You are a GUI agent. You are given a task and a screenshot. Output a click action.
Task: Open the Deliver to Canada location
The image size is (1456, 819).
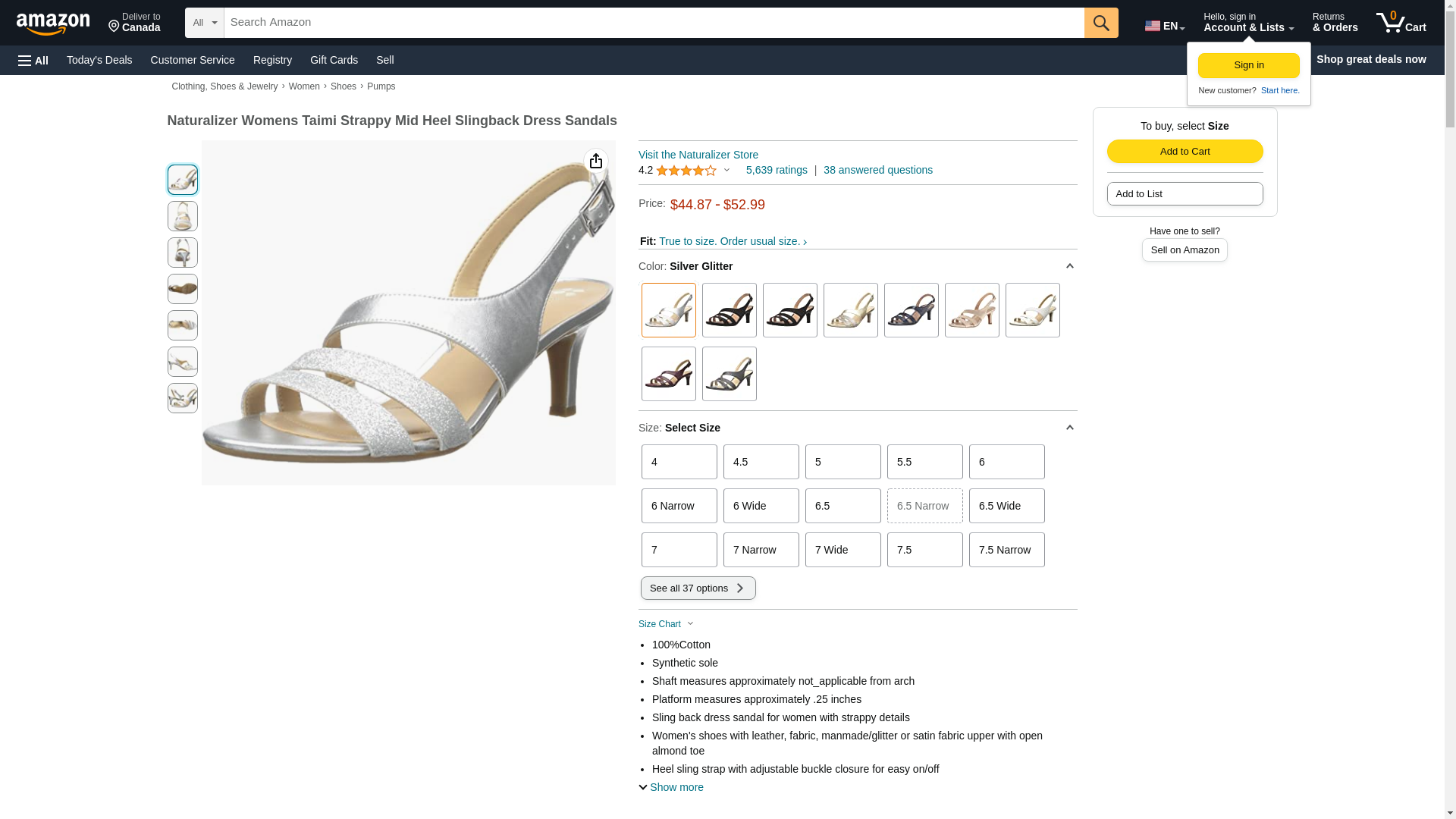pos(134,23)
